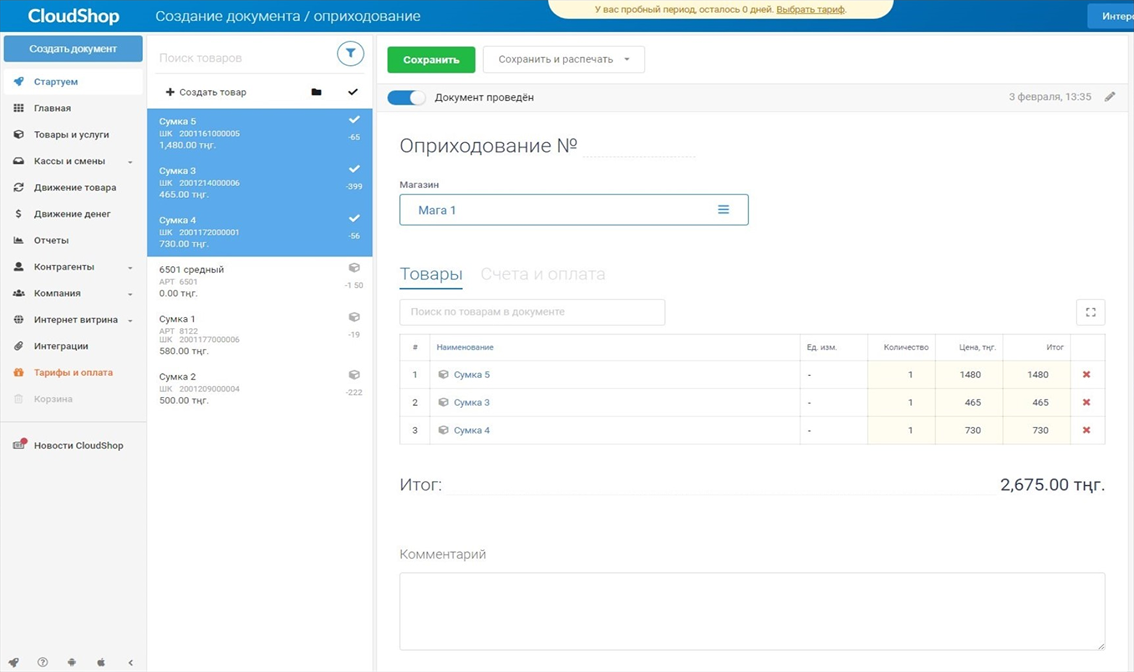Viewport: 1134px width, 672px height.
Task: Delete Сумка 4 row using red X
Action: pos(1086,430)
